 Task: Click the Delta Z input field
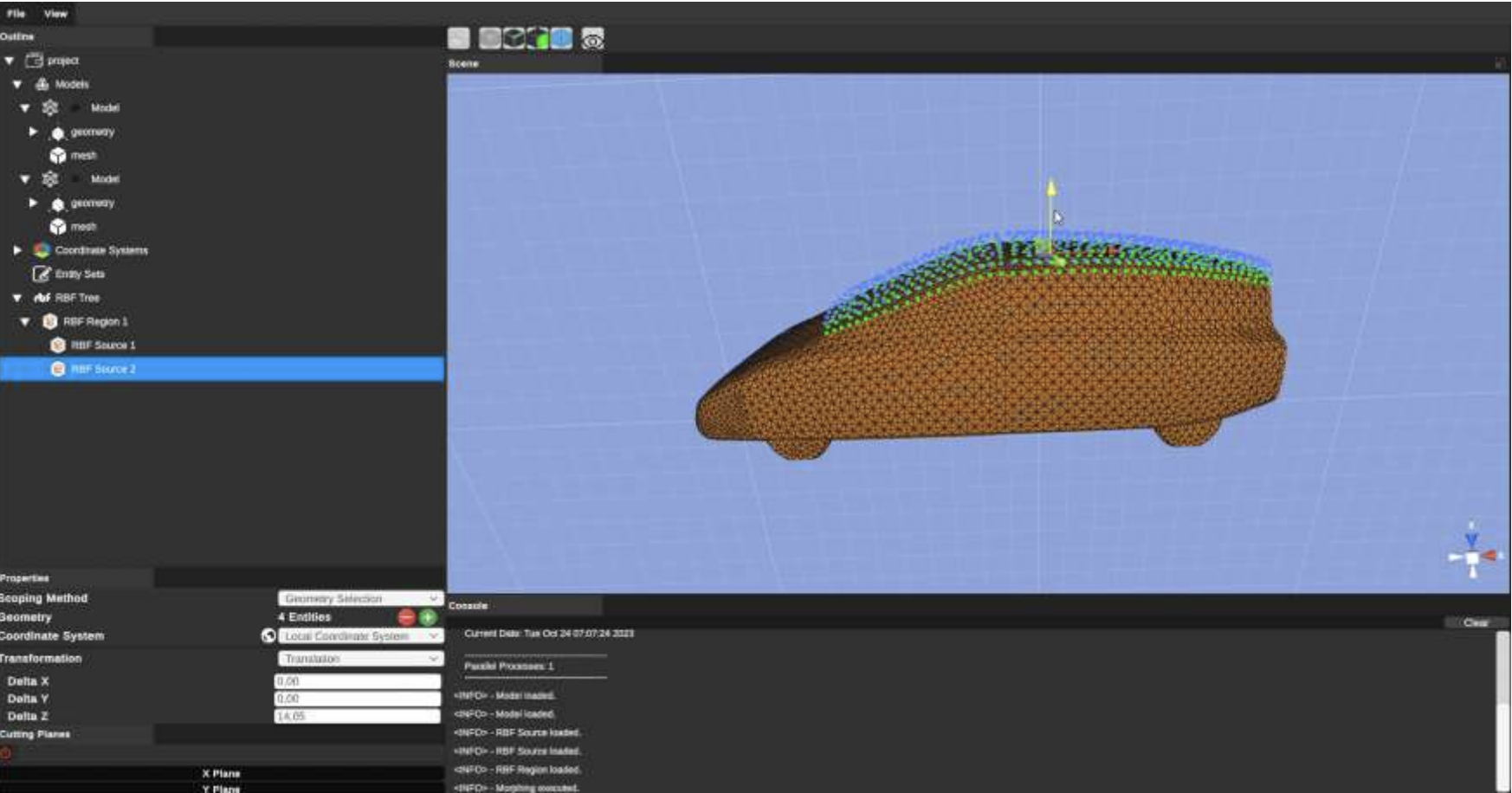358,717
